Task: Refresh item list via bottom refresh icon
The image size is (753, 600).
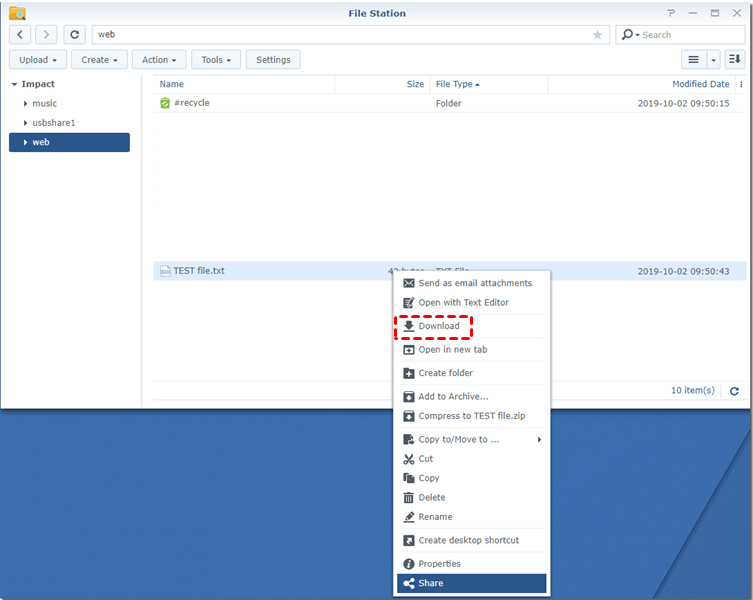Action: point(734,391)
